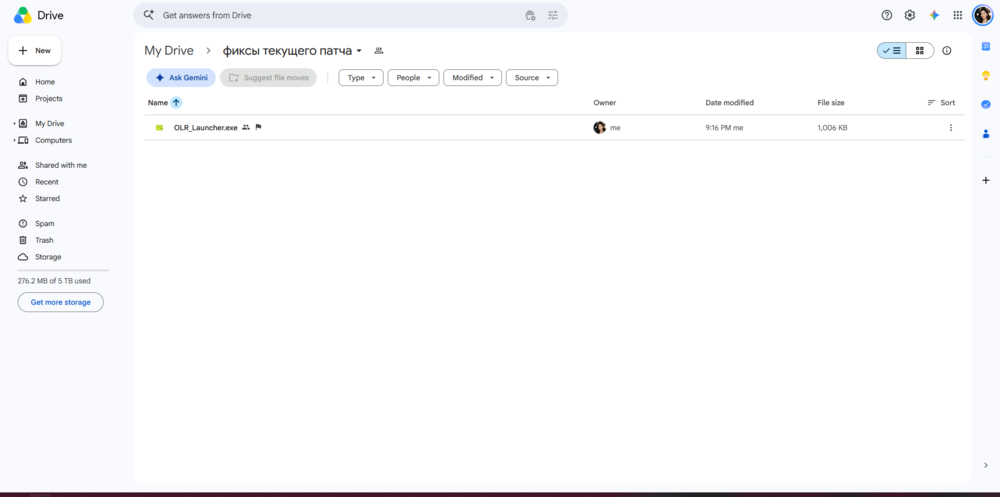This screenshot has height=497, width=1000.
Task: Click the 9:16 PM me modified date
Action: pos(724,128)
